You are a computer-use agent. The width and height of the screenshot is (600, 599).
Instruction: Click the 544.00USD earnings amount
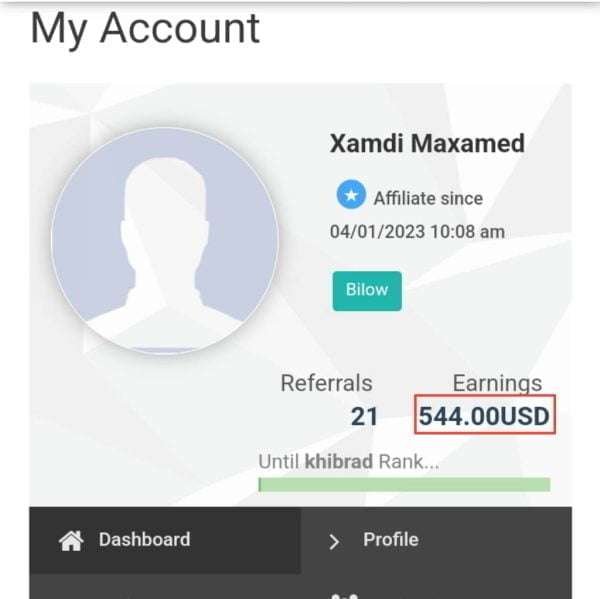(484, 415)
